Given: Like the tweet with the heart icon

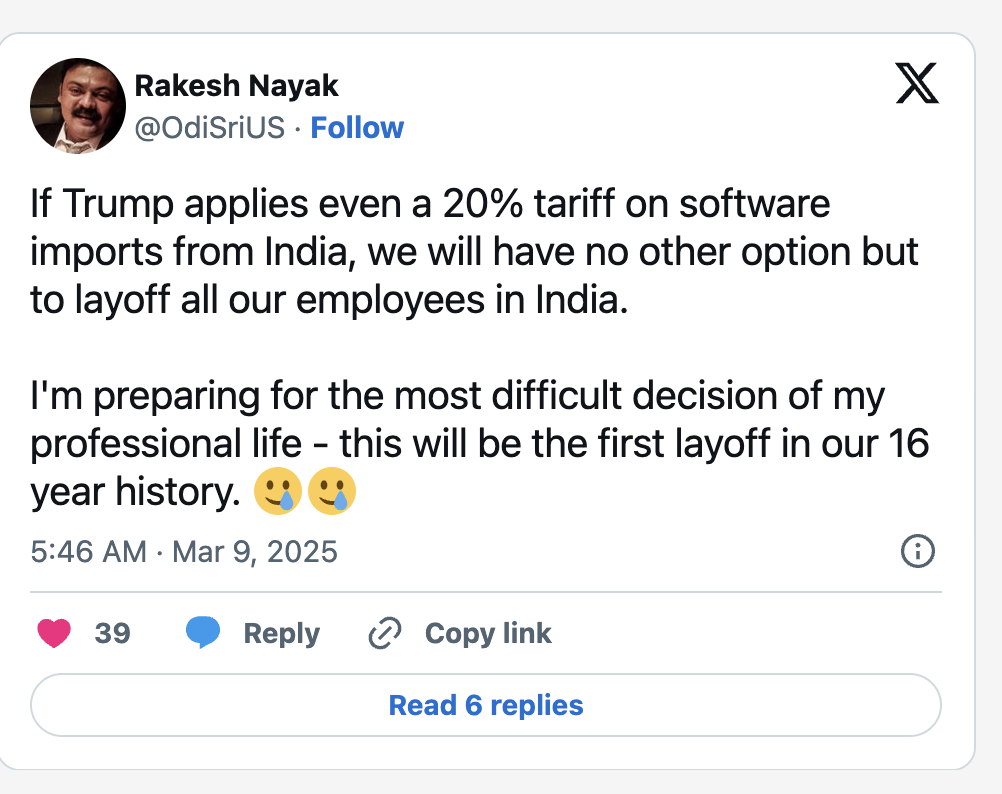Looking at the screenshot, I should click(54, 633).
